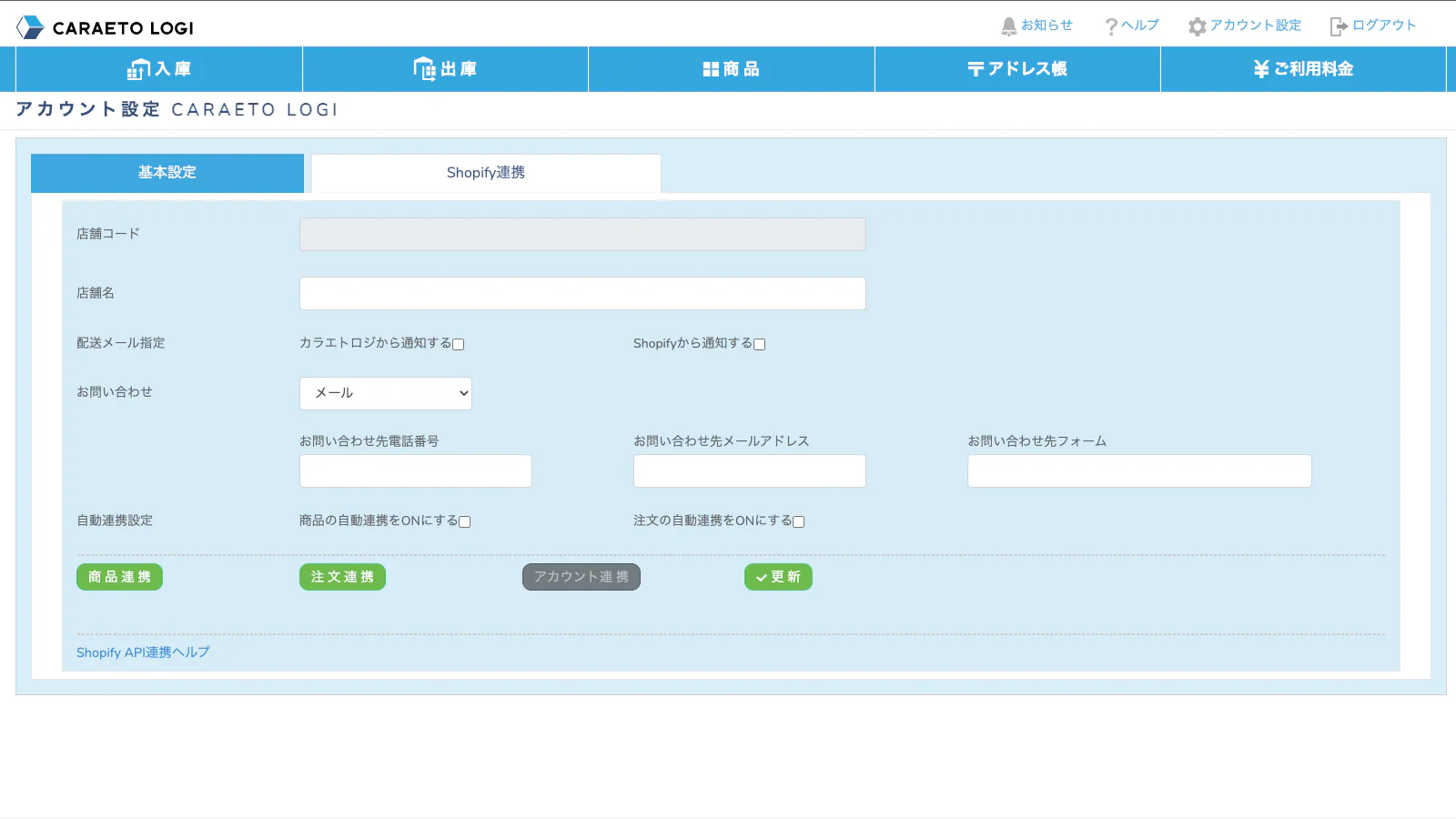
Task: Focus the 店舗名 input field
Action: tap(582, 293)
